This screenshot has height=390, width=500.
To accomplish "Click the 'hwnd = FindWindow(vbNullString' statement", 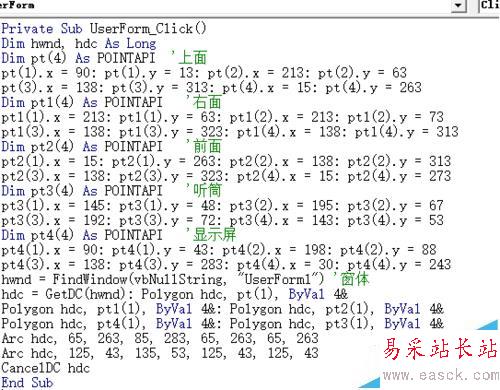I will pyautogui.click(x=163, y=279).
